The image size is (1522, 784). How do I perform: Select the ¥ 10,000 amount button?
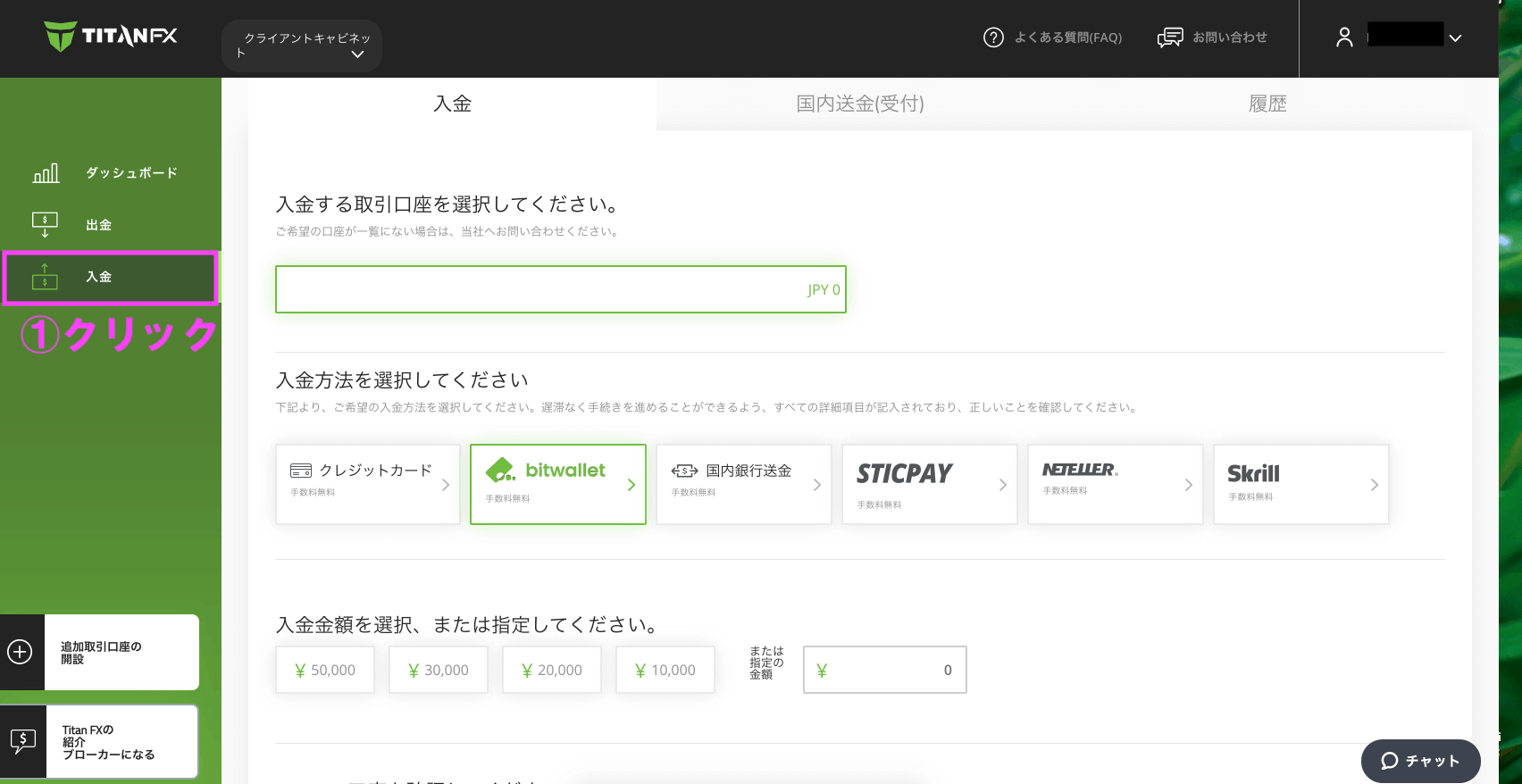(665, 670)
